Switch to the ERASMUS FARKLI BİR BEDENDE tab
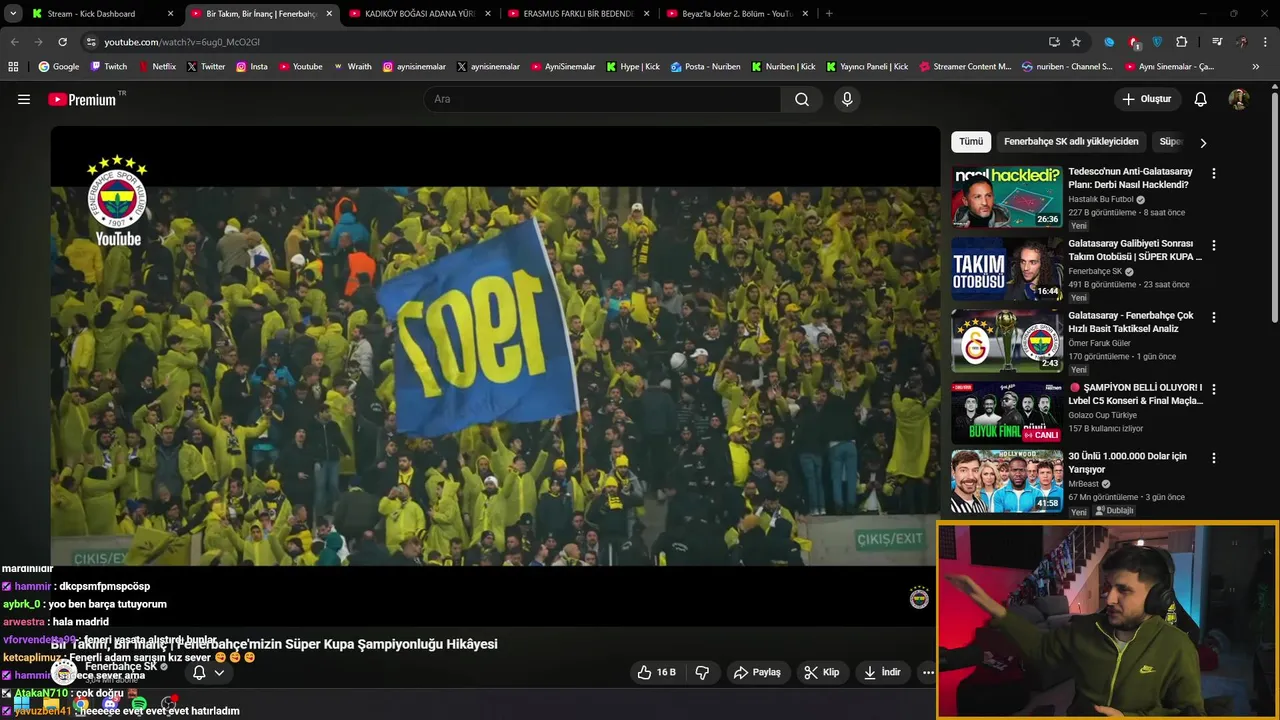1280x720 pixels. point(577,13)
